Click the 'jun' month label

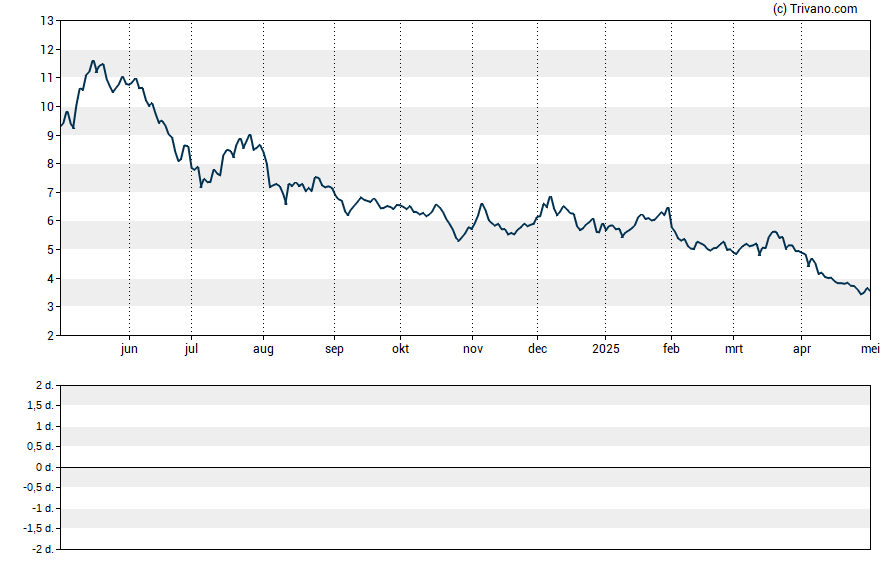tap(129, 349)
